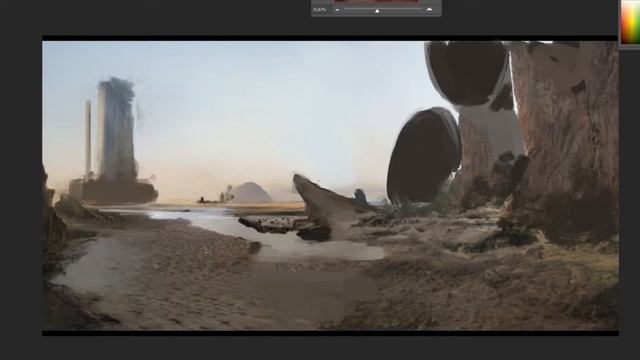640x360 pixels.
Task: Click the Navigator zoom out icon
Action: coord(337,10)
